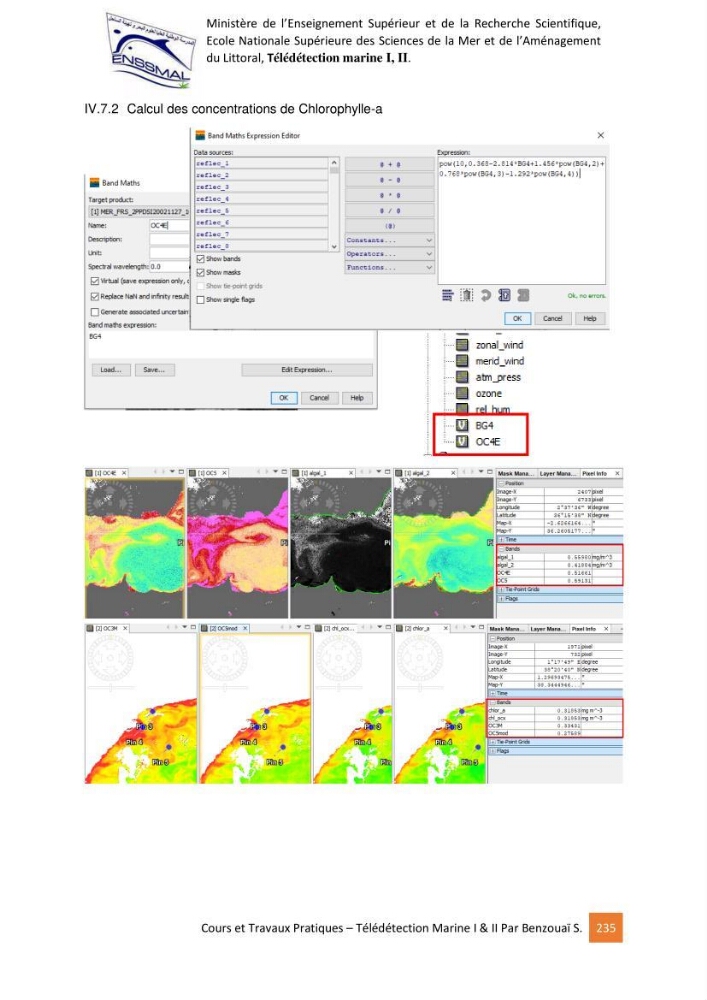This screenshot has height=1000, width=707.
Task: Expand Tie-Point Grids in upper Pixel Info
Action: coord(502,589)
